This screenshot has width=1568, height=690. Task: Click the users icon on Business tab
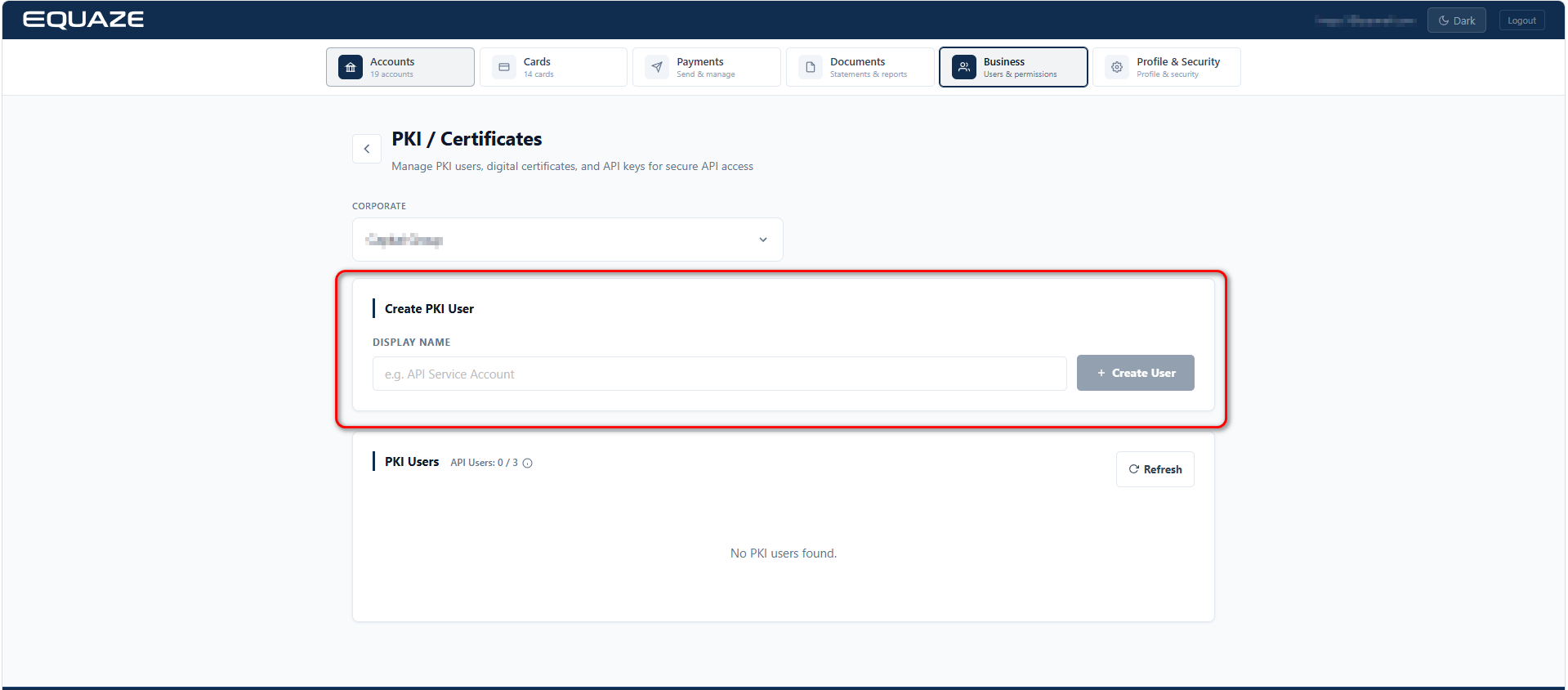pos(964,67)
